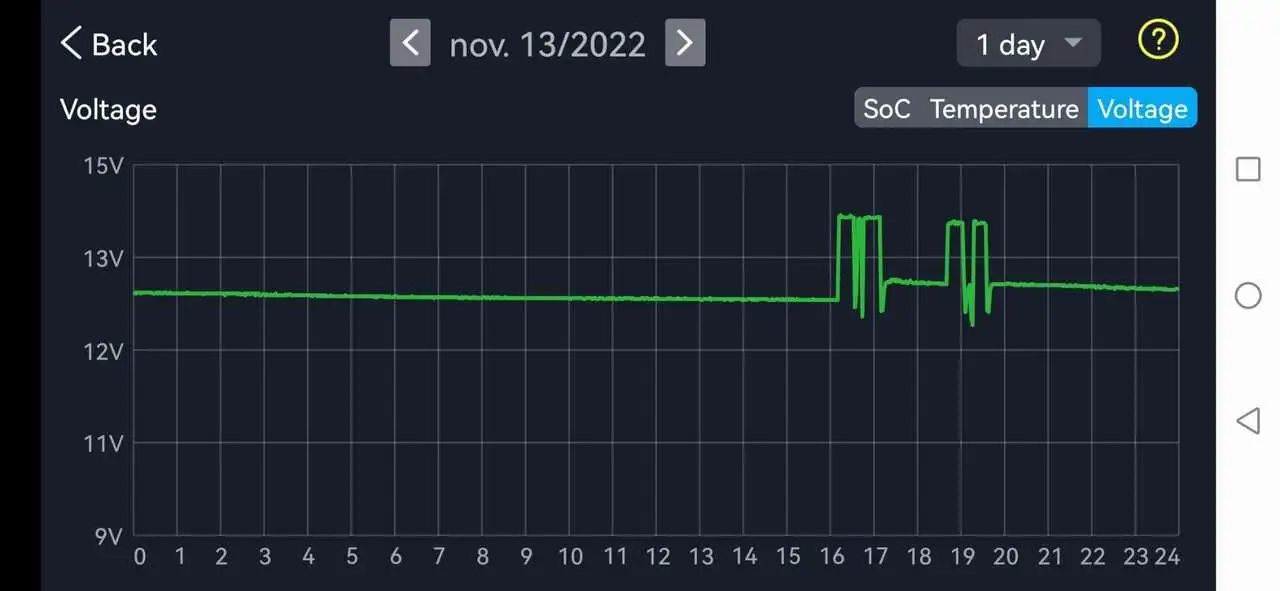Tap the green line at hour 8
This screenshot has height=591, width=1280.
tap(482, 297)
